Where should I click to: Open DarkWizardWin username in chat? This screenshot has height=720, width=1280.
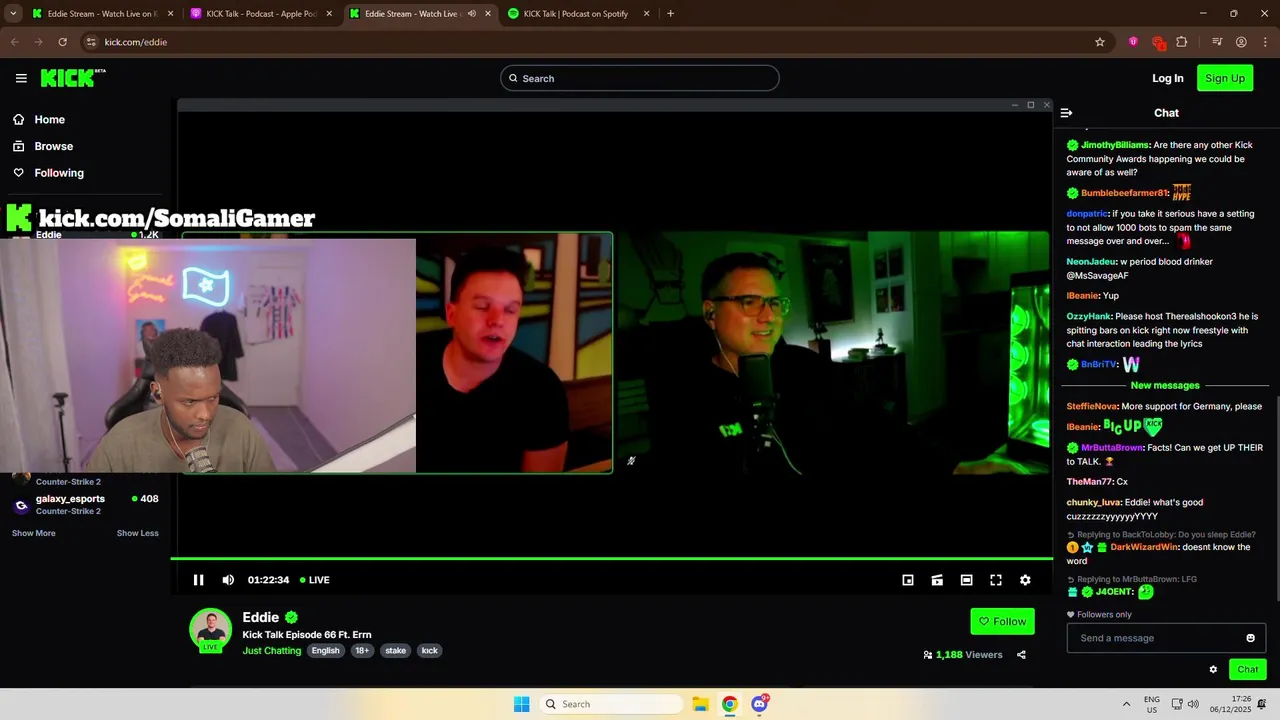1145,547
